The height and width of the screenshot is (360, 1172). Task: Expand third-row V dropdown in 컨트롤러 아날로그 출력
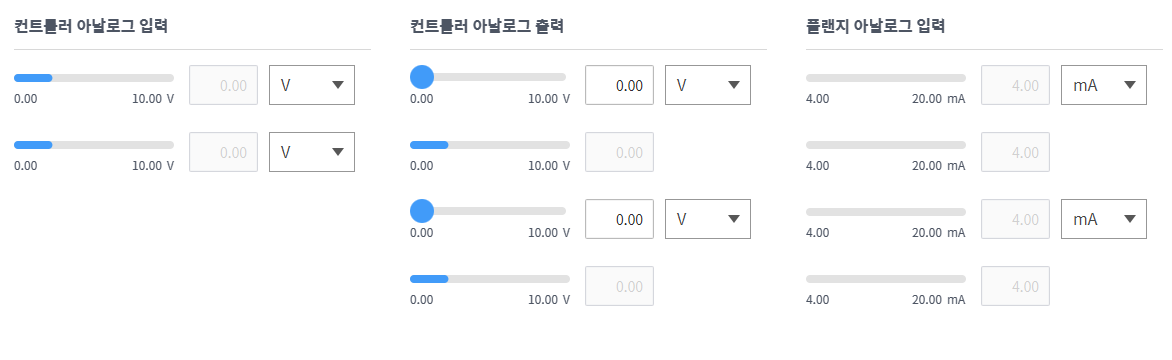(708, 219)
